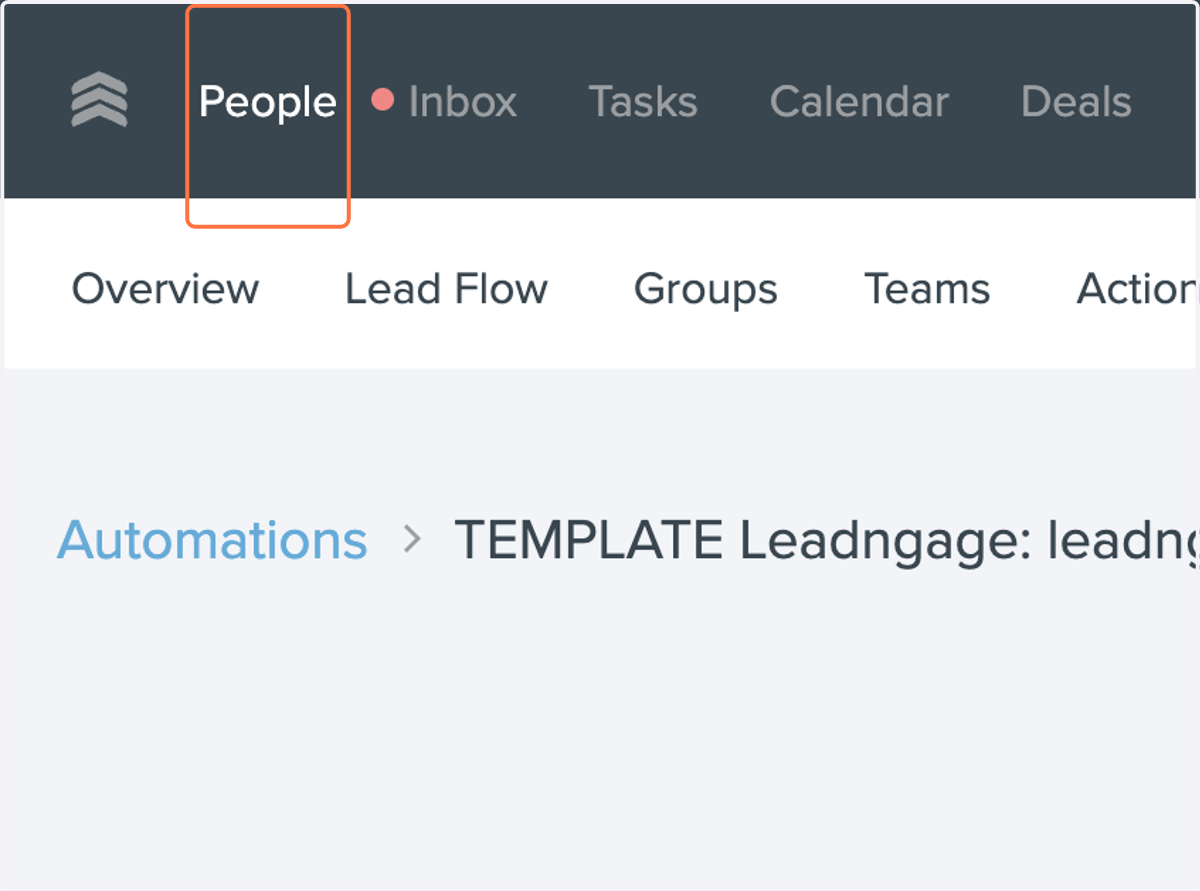This screenshot has height=891, width=1200.
Task: Select the Overview sub-tab
Action: (x=165, y=289)
